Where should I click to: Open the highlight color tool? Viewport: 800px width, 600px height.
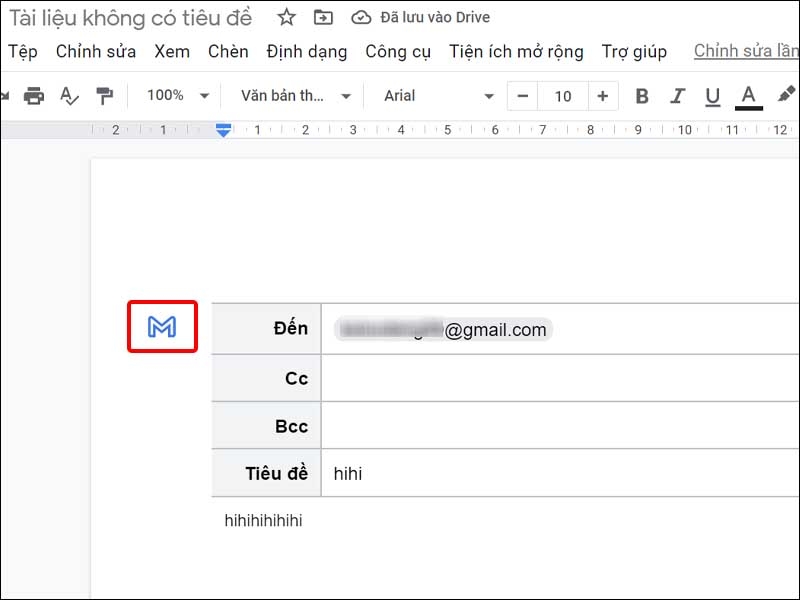pyautogui.click(x=786, y=96)
